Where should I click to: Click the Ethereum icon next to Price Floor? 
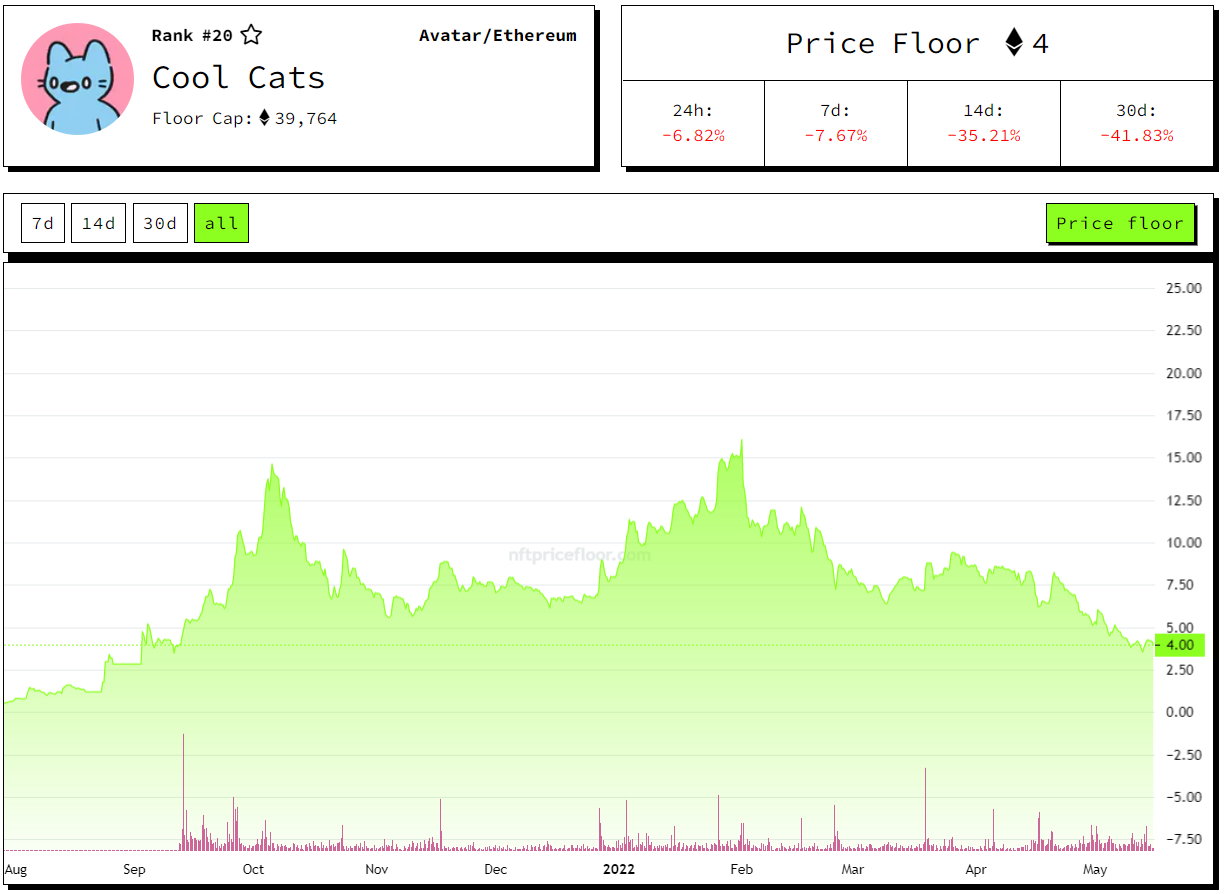click(x=1014, y=42)
